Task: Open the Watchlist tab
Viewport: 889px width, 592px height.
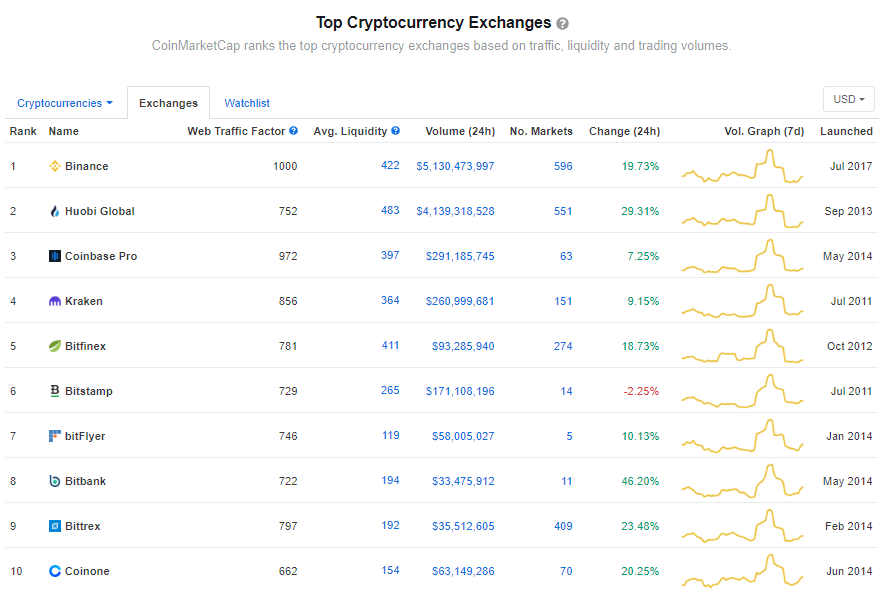Action: [x=247, y=103]
